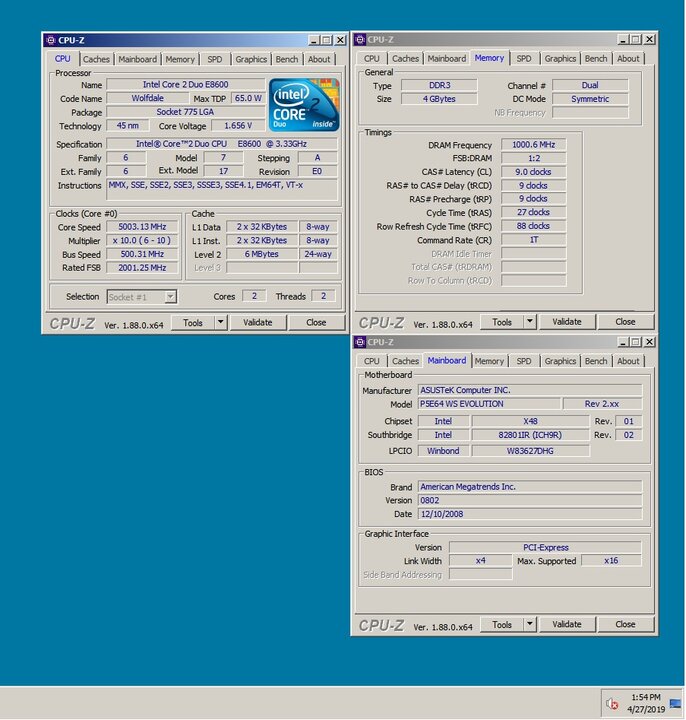Image resolution: width=686 pixels, height=720 pixels.
Task: Click the Row Refresh Cycle Time 88 clocks
Action: pyautogui.click(x=534, y=226)
